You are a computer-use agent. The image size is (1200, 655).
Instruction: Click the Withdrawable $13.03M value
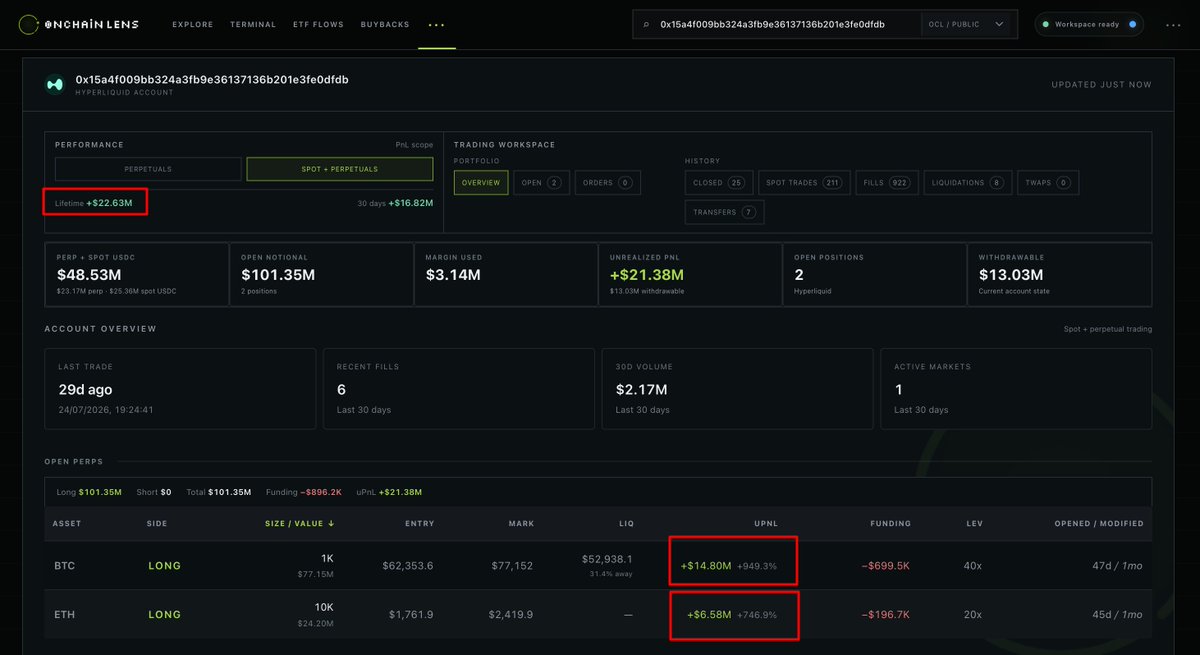point(1010,275)
